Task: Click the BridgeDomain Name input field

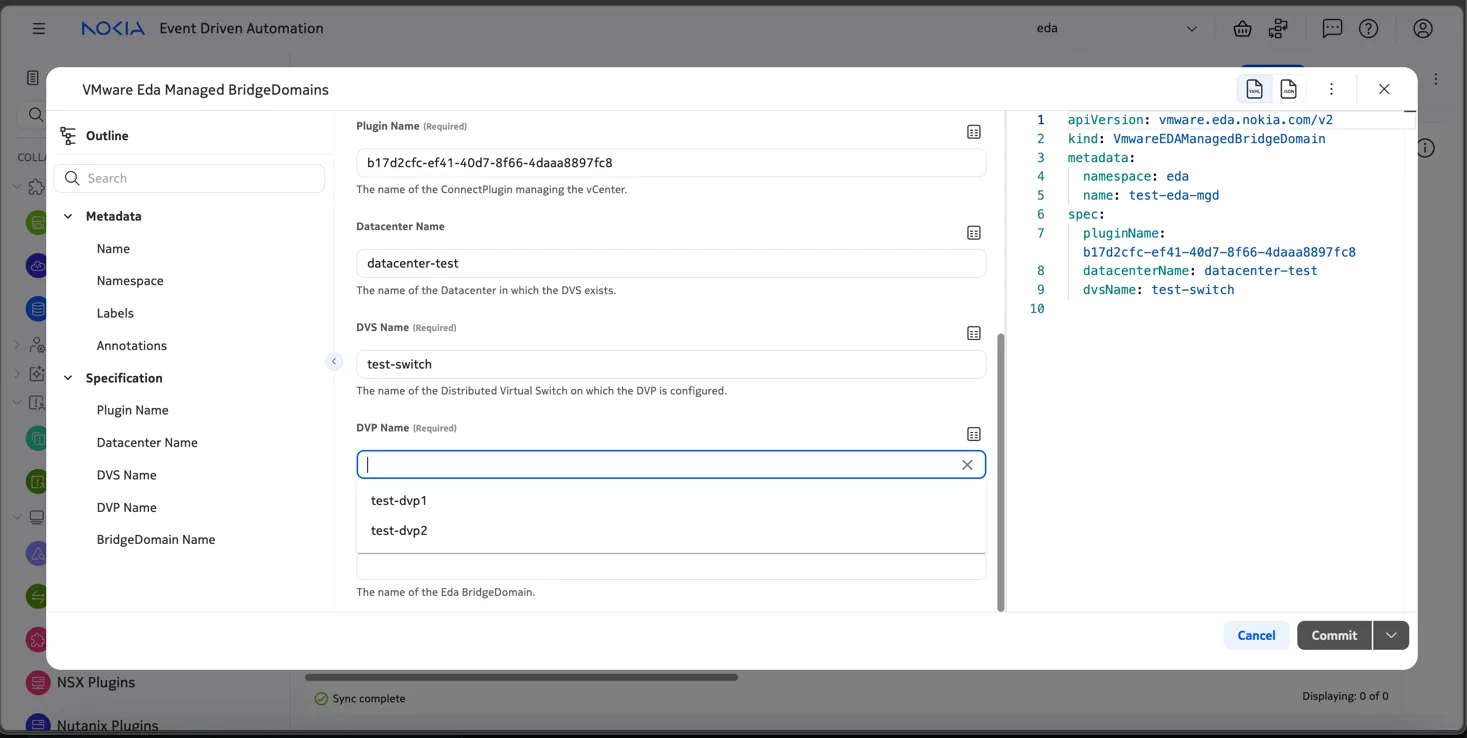Action: click(671, 567)
